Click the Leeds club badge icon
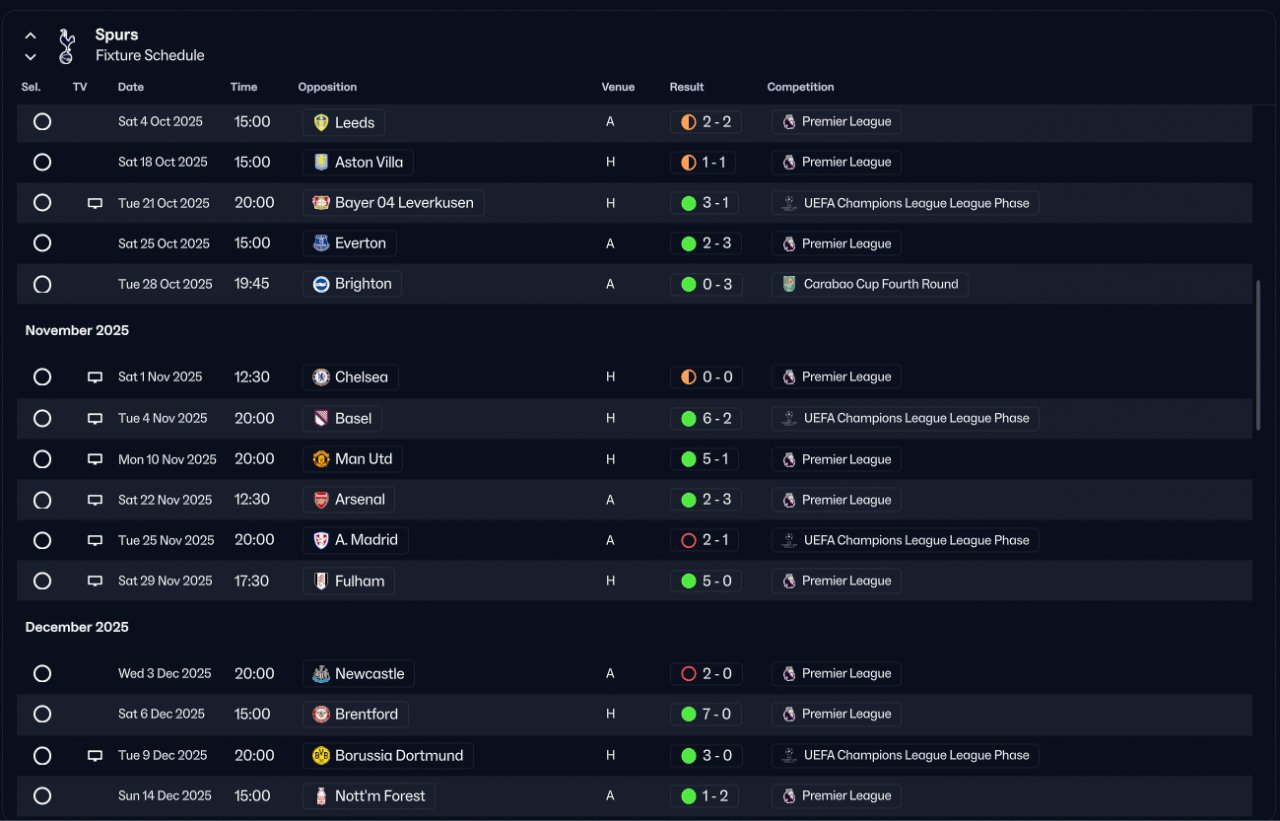1280x821 pixels. point(321,122)
